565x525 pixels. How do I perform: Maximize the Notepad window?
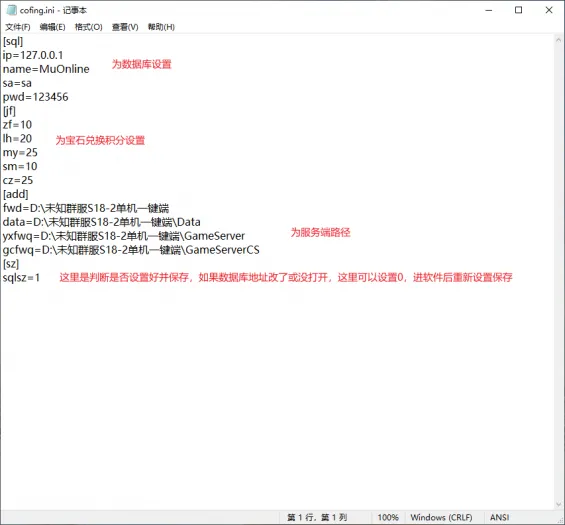[x=519, y=10]
